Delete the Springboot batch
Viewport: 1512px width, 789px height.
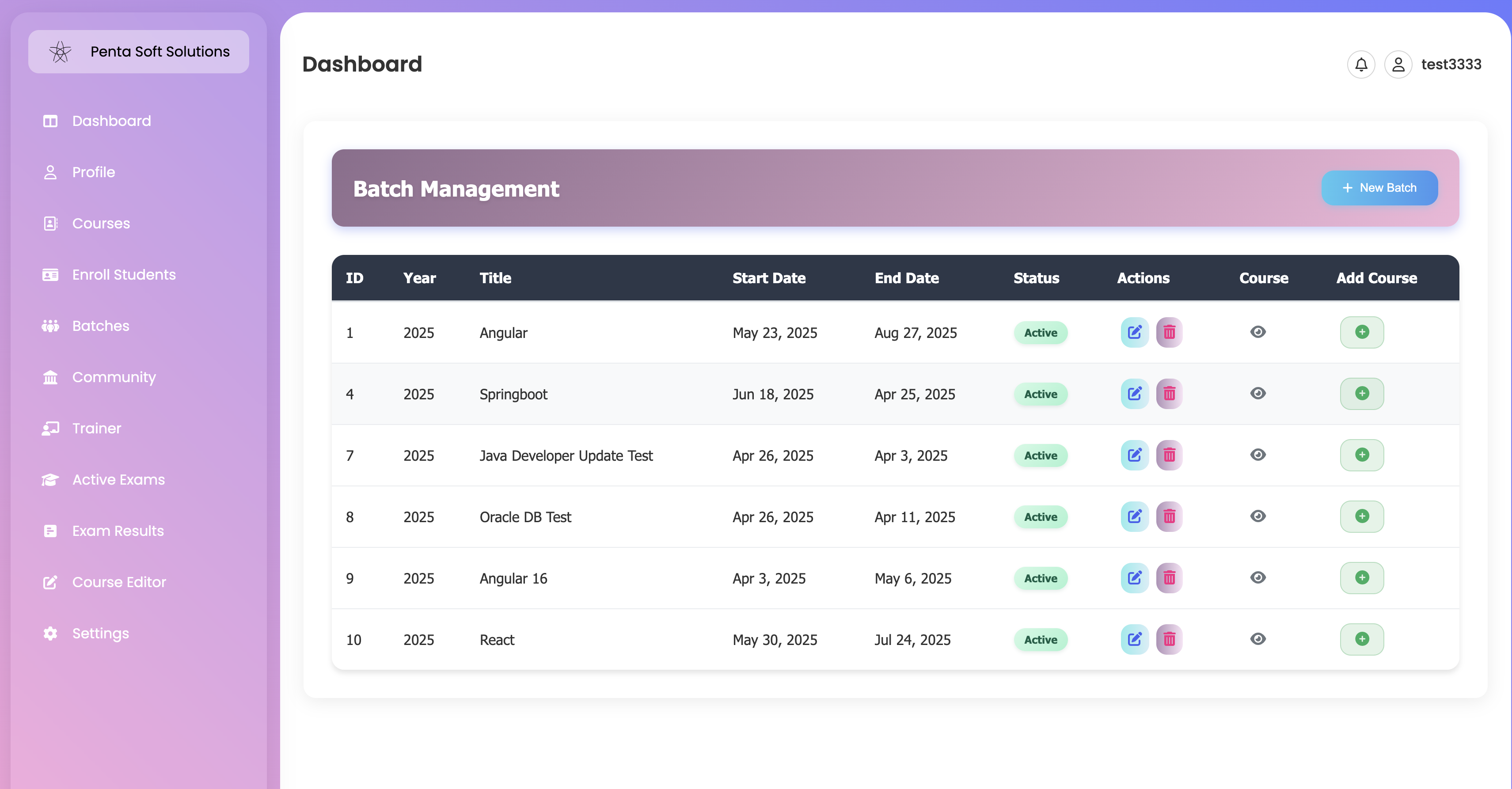click(1169, 394)
